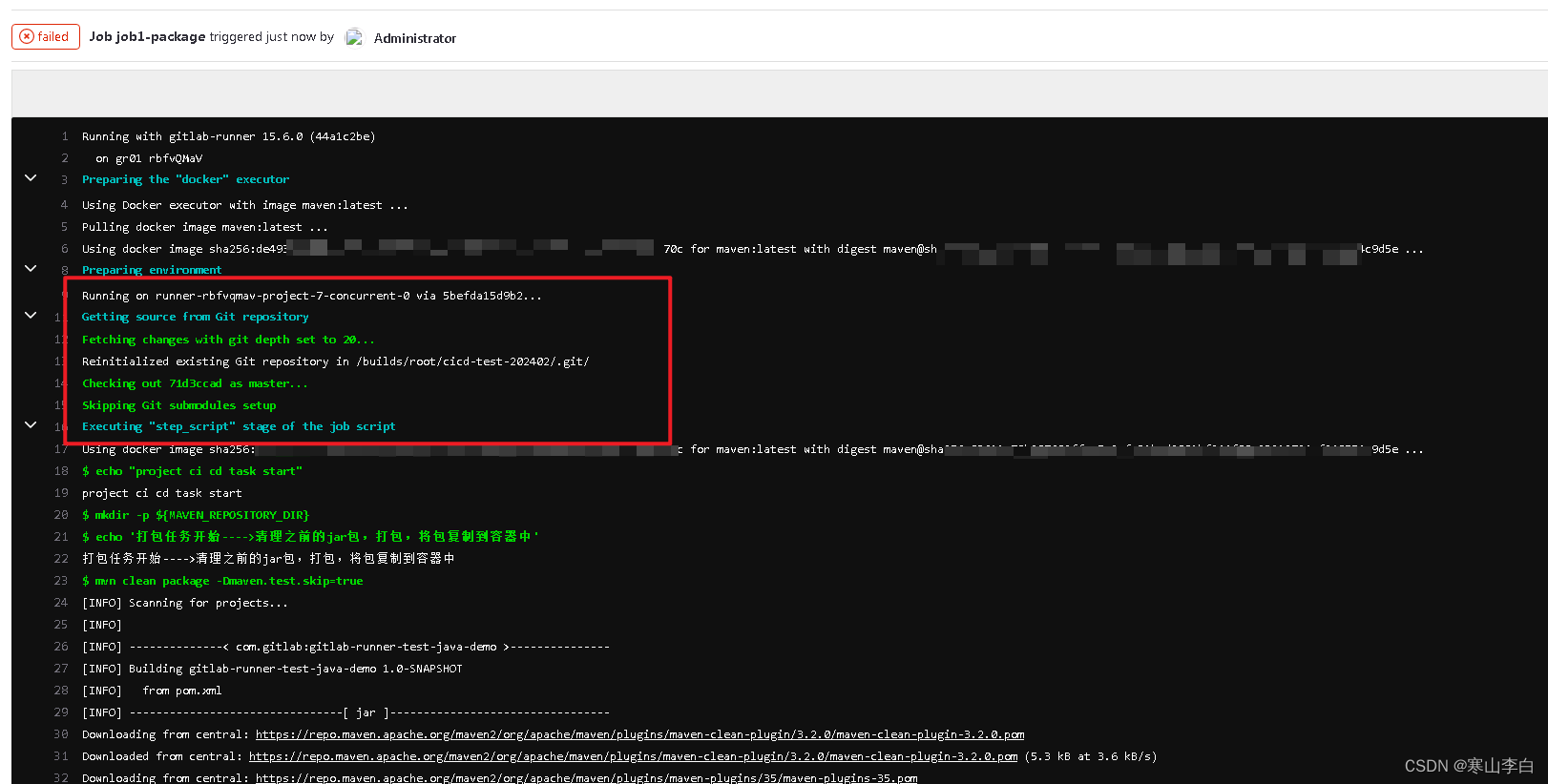Click Skipping Git submodules setup line
This screenshot has height=784, width=1548.
tap(178, 405)
